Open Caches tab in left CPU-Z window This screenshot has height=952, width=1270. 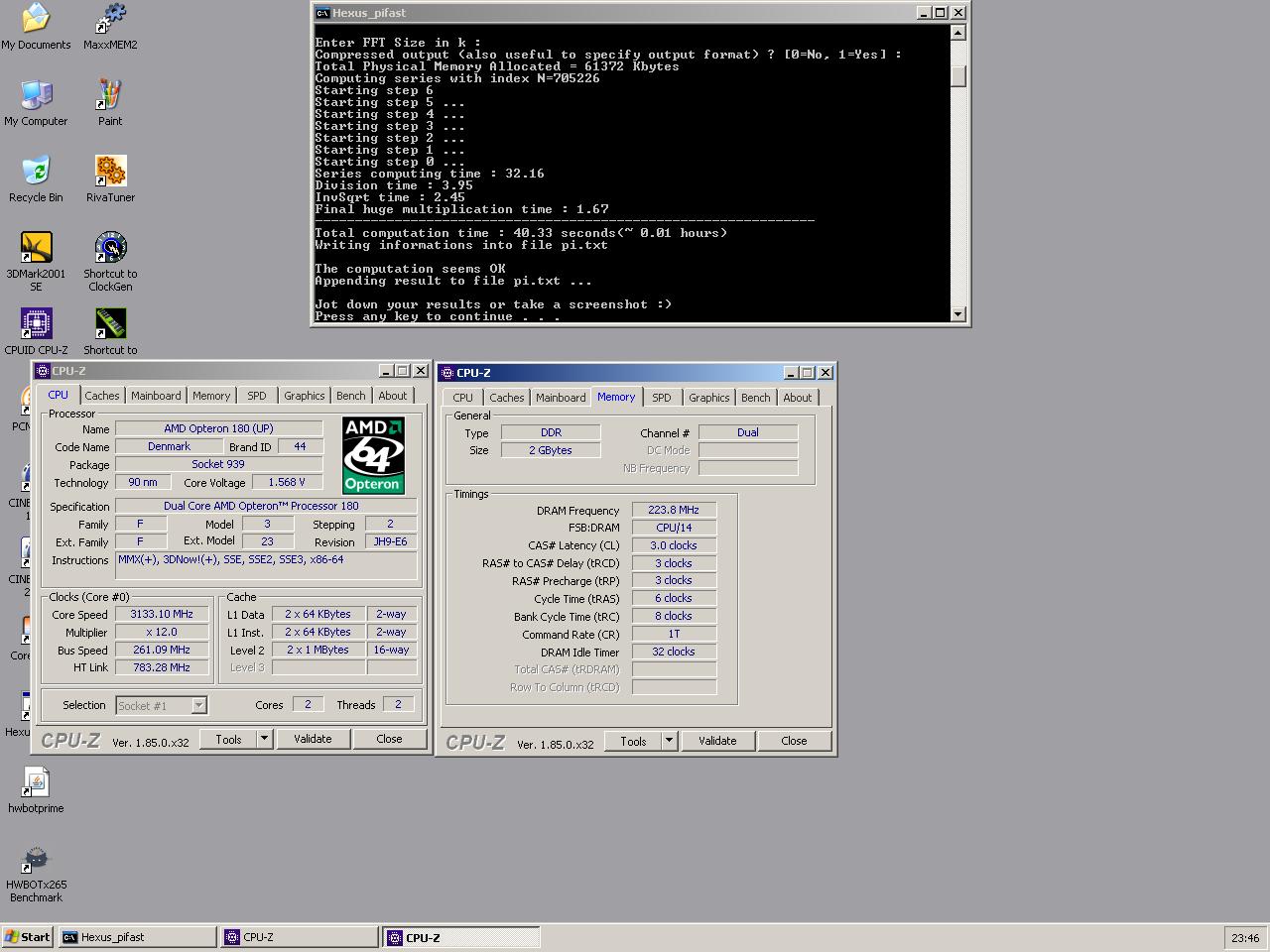coord(102,396)
